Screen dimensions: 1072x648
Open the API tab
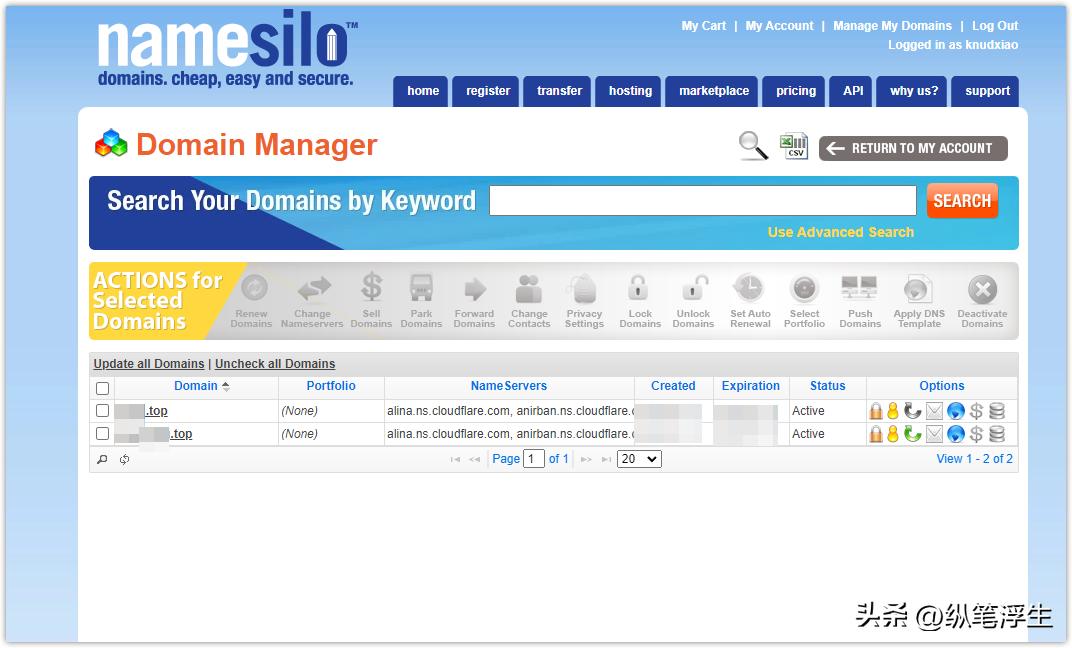tap(850, 91)
